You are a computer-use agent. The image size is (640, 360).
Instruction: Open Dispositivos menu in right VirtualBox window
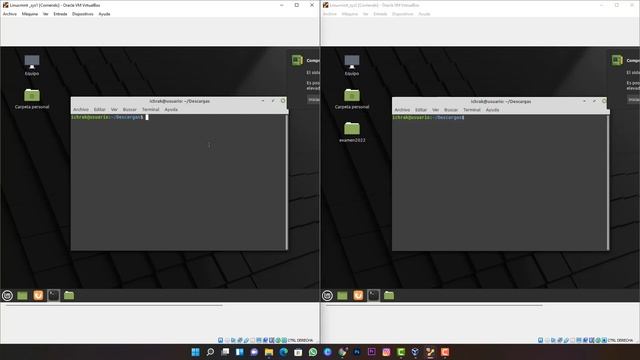(403, 14)
